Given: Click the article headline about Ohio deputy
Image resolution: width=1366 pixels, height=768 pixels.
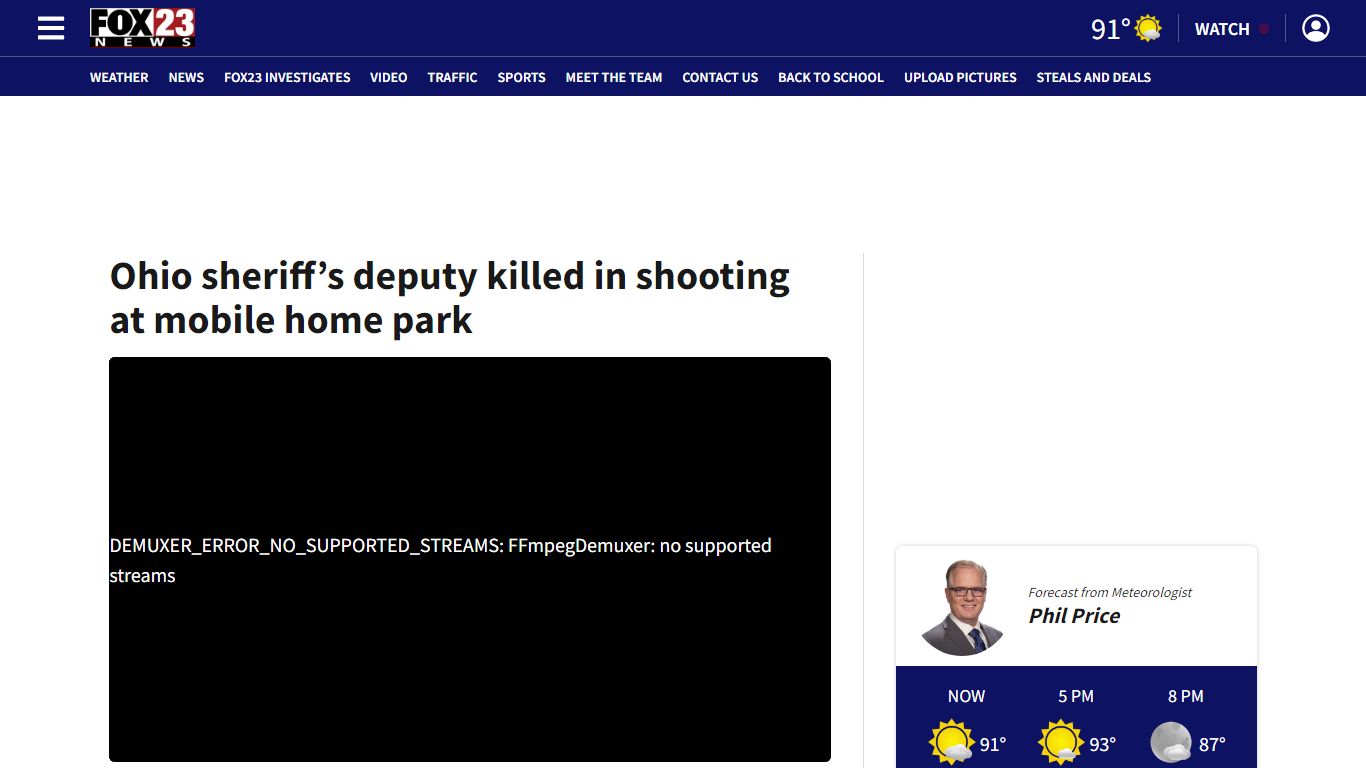Looking at the screenshot, I should tap(449, 298).
